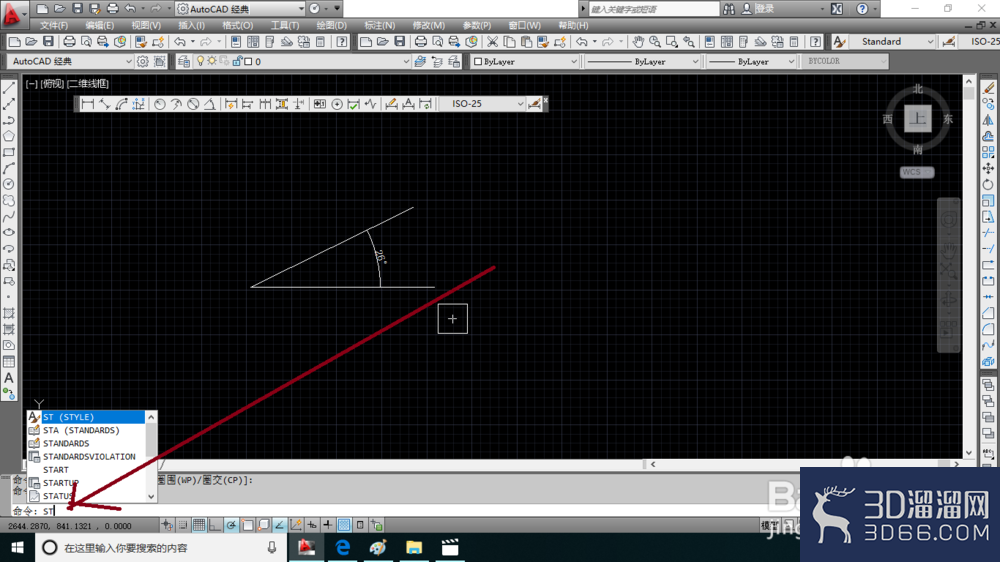The width and height of the screenshot is (1000, 562).
Task: Click the Cut scissors icon
Action: pyautogui.click(x=492, y=42)
